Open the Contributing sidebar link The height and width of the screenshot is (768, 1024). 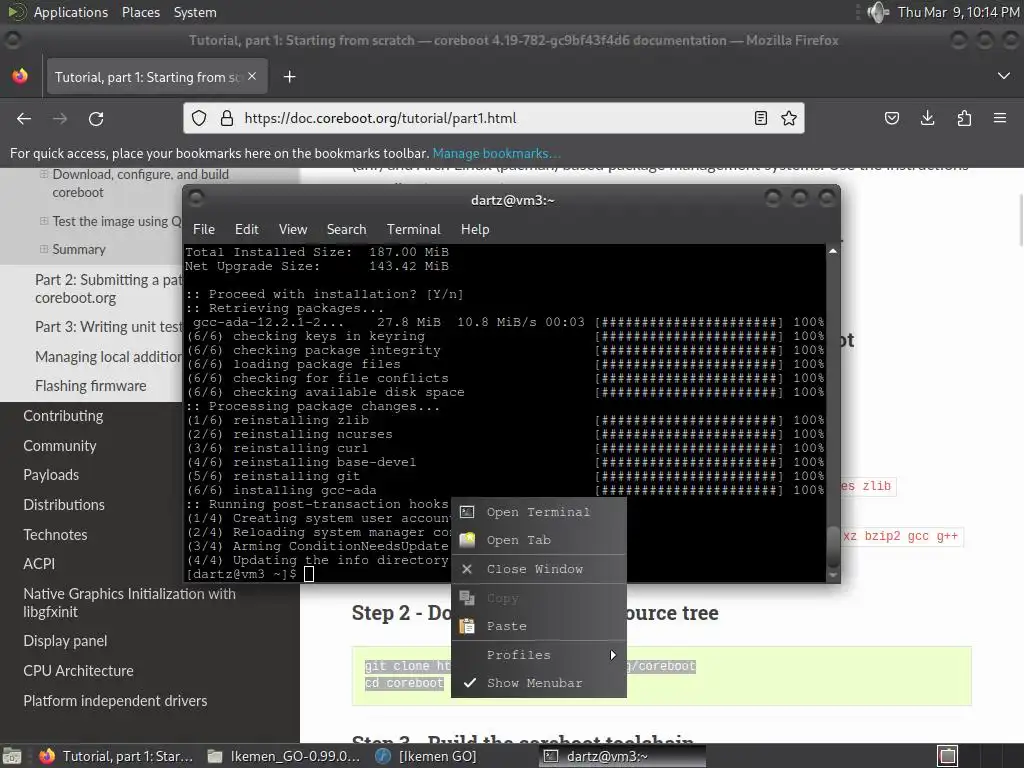point(63,416)
